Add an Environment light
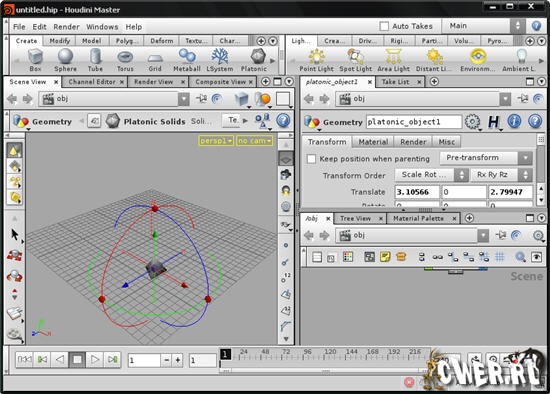Screen dimensions: 550x394 tap(478, 60)
